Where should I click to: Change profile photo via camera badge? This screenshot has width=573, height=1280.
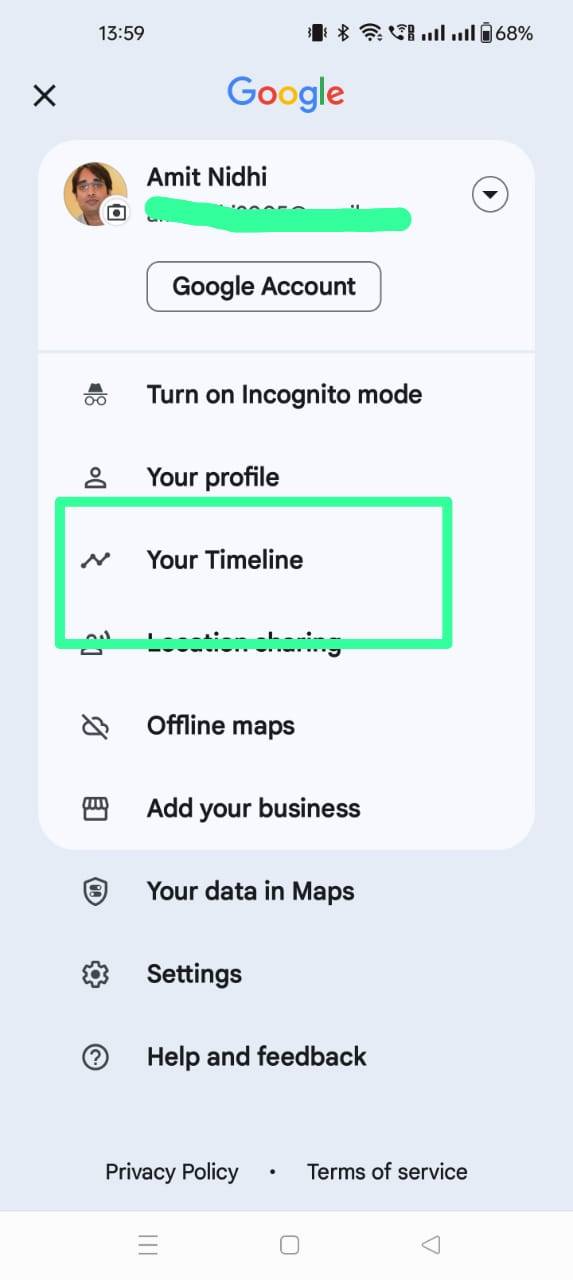pos(118,212)
